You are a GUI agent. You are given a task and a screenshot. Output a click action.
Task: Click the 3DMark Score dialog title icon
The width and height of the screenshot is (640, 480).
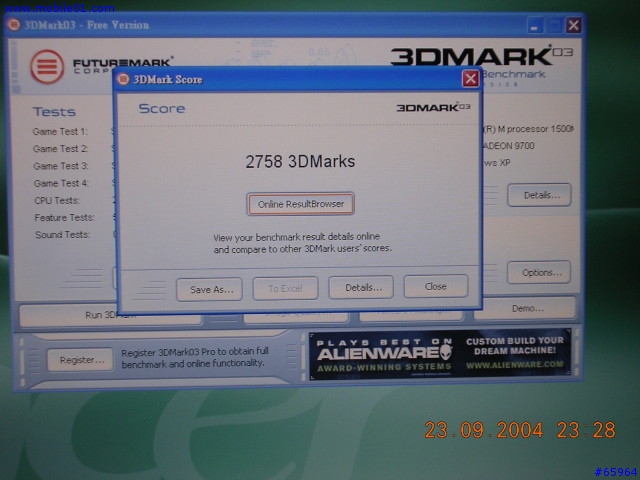coord(123,79)
